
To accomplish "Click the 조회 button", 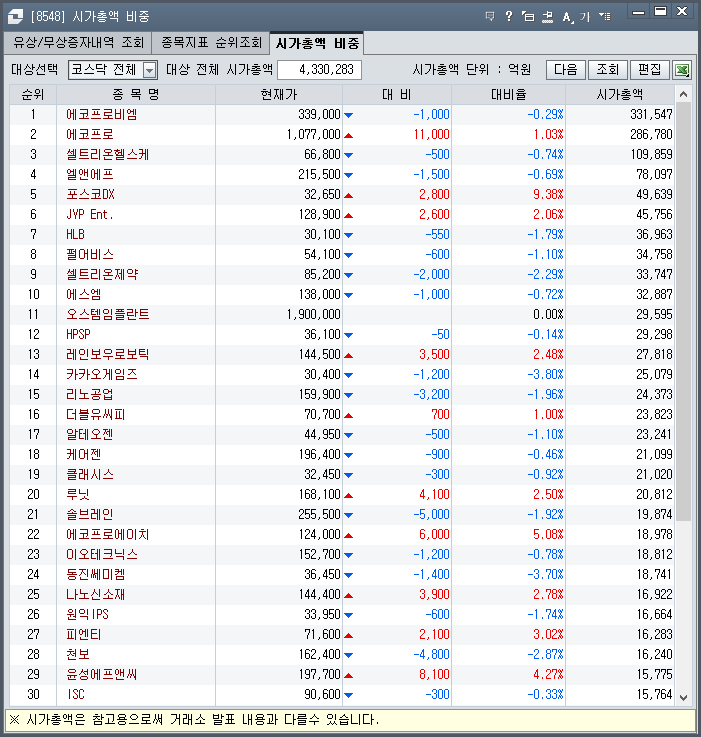I will click(607, 70).
